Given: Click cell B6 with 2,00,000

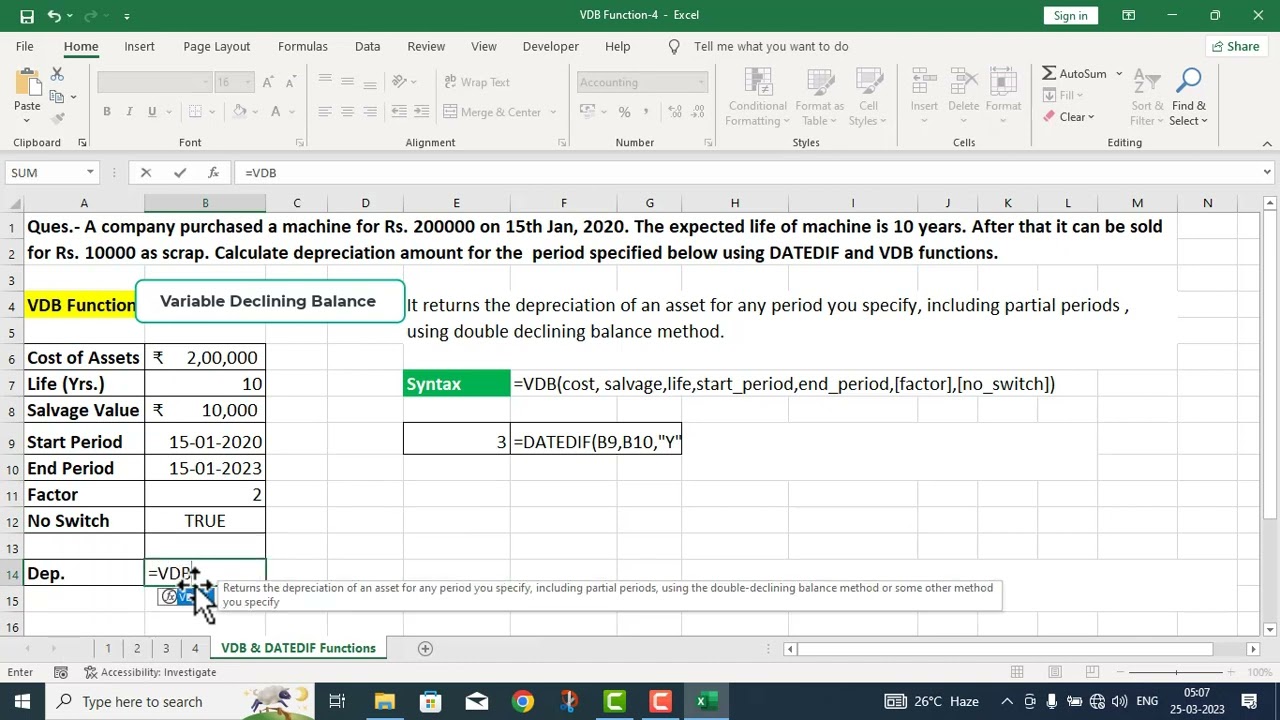Looking at the screenshot, I should tap(205, 358).
